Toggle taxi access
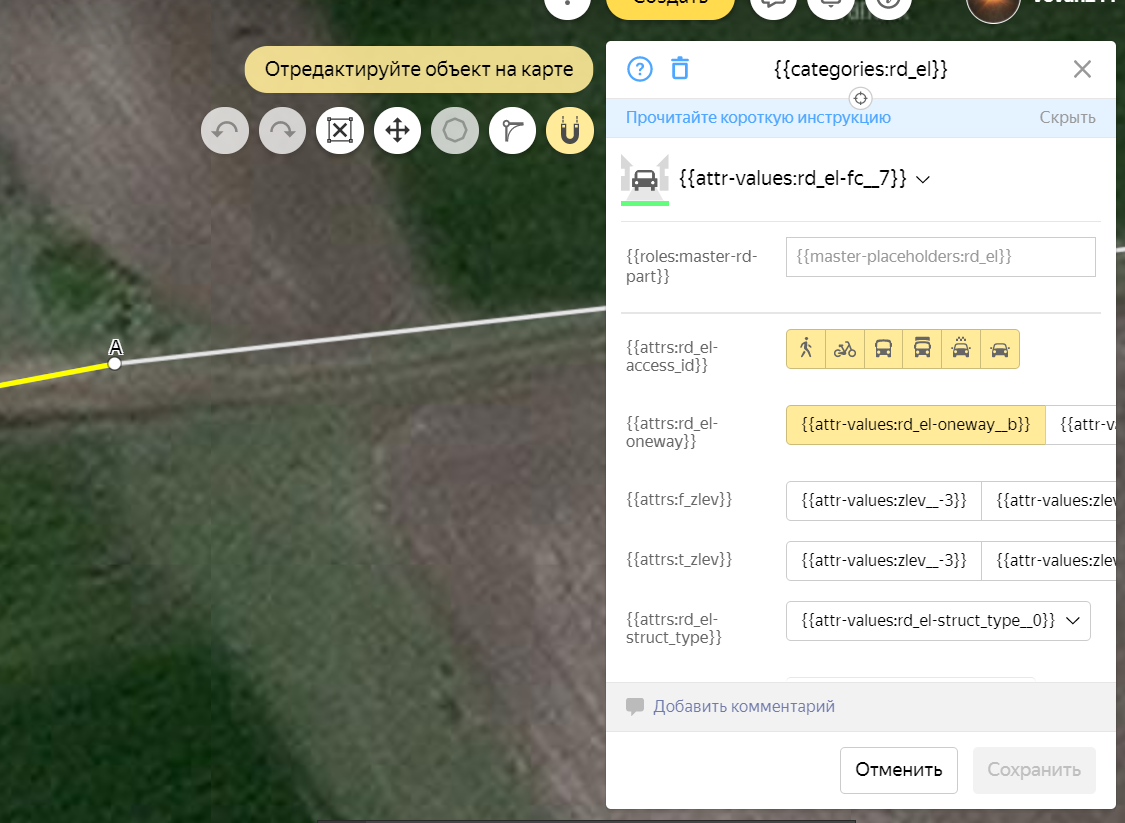Image resolution: width=1125 pixels, height=823 pixels. pos(961,349)
